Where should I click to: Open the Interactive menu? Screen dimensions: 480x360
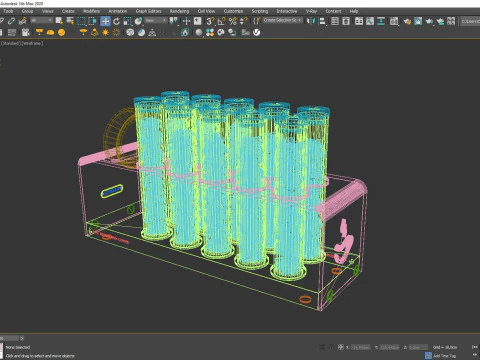287,11
